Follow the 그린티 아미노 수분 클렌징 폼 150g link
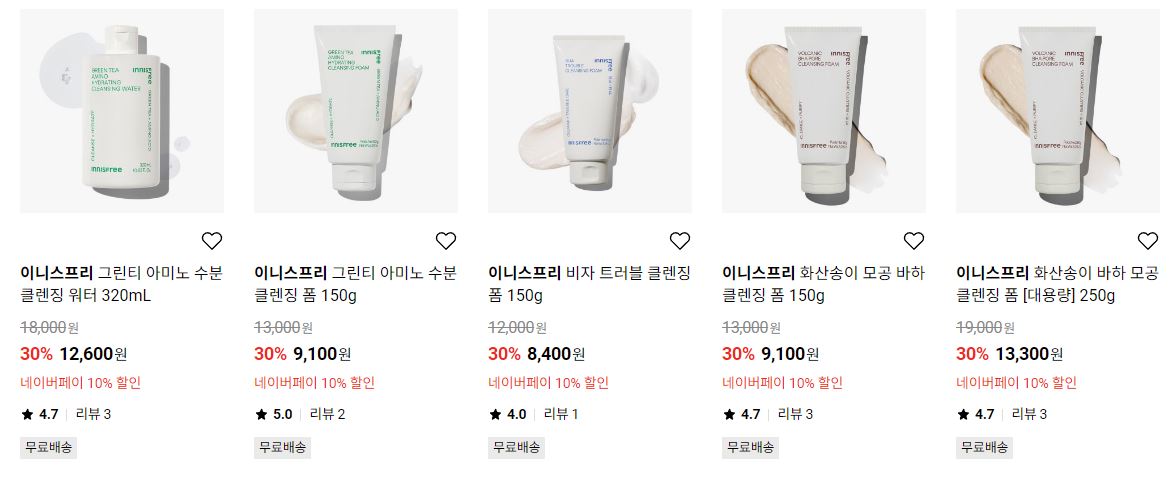 pos(355,284)
